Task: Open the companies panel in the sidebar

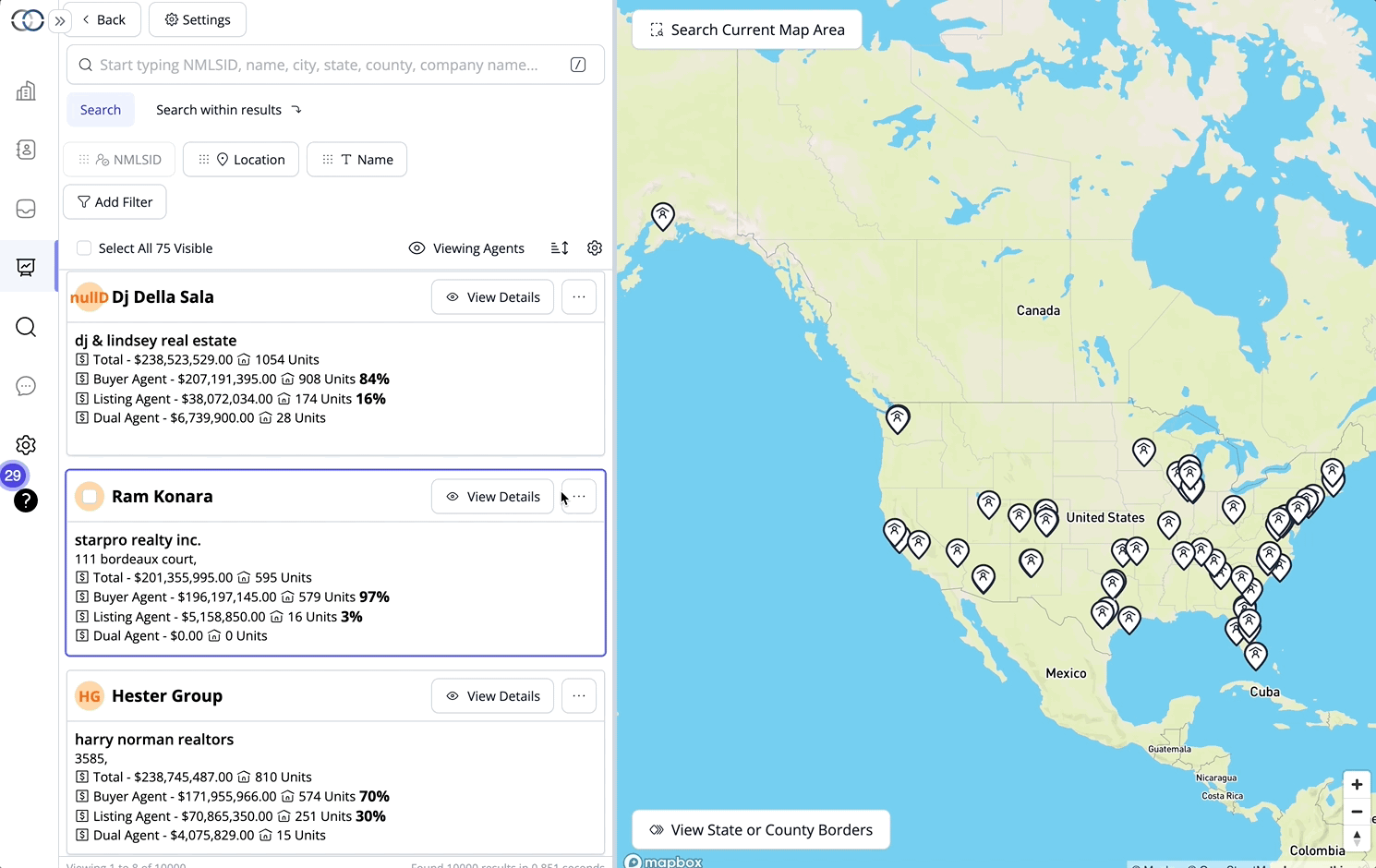Action: [25, 90]
